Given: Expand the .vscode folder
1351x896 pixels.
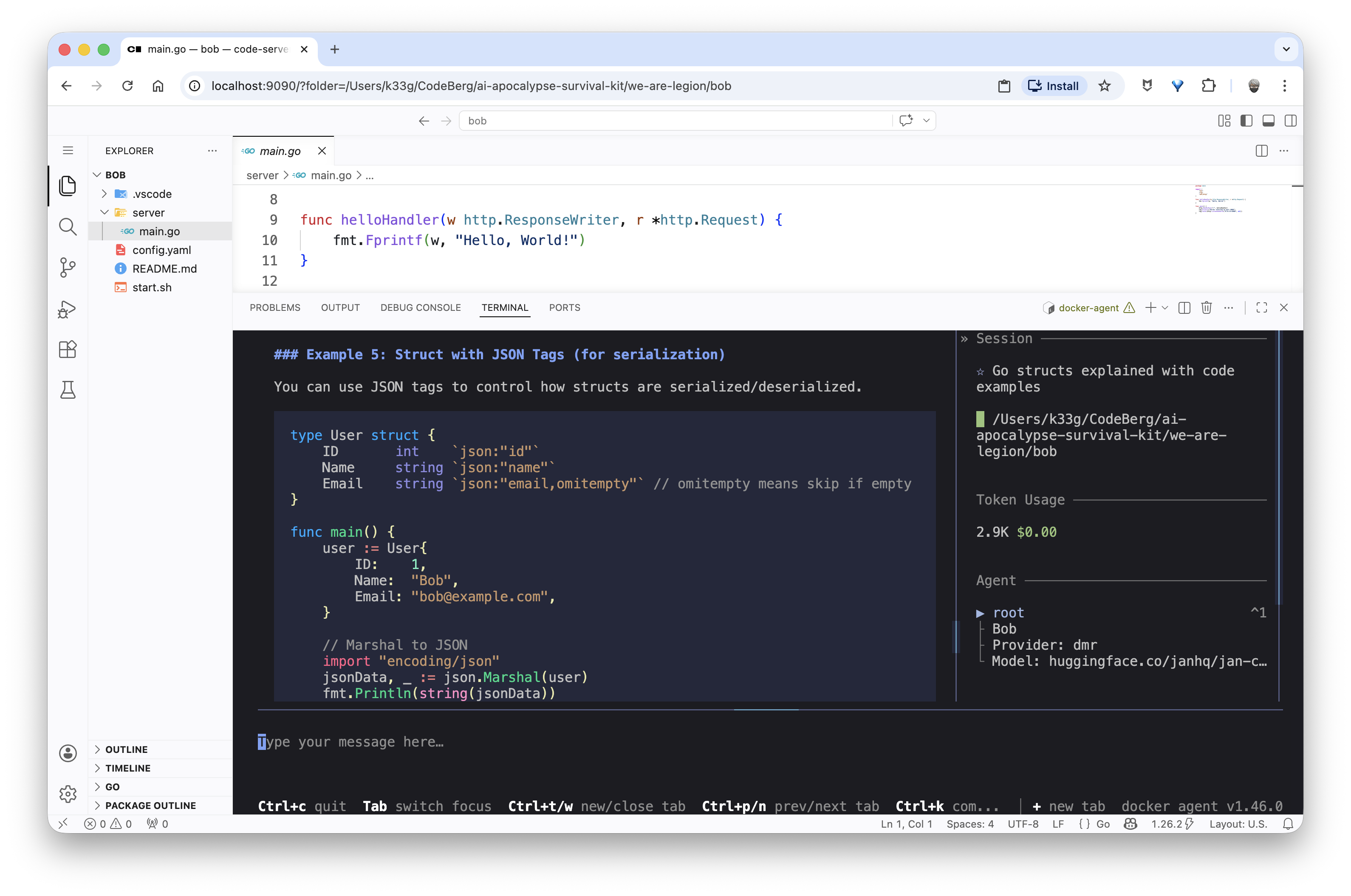Looking at the screenshot, I should click(152, 194).
